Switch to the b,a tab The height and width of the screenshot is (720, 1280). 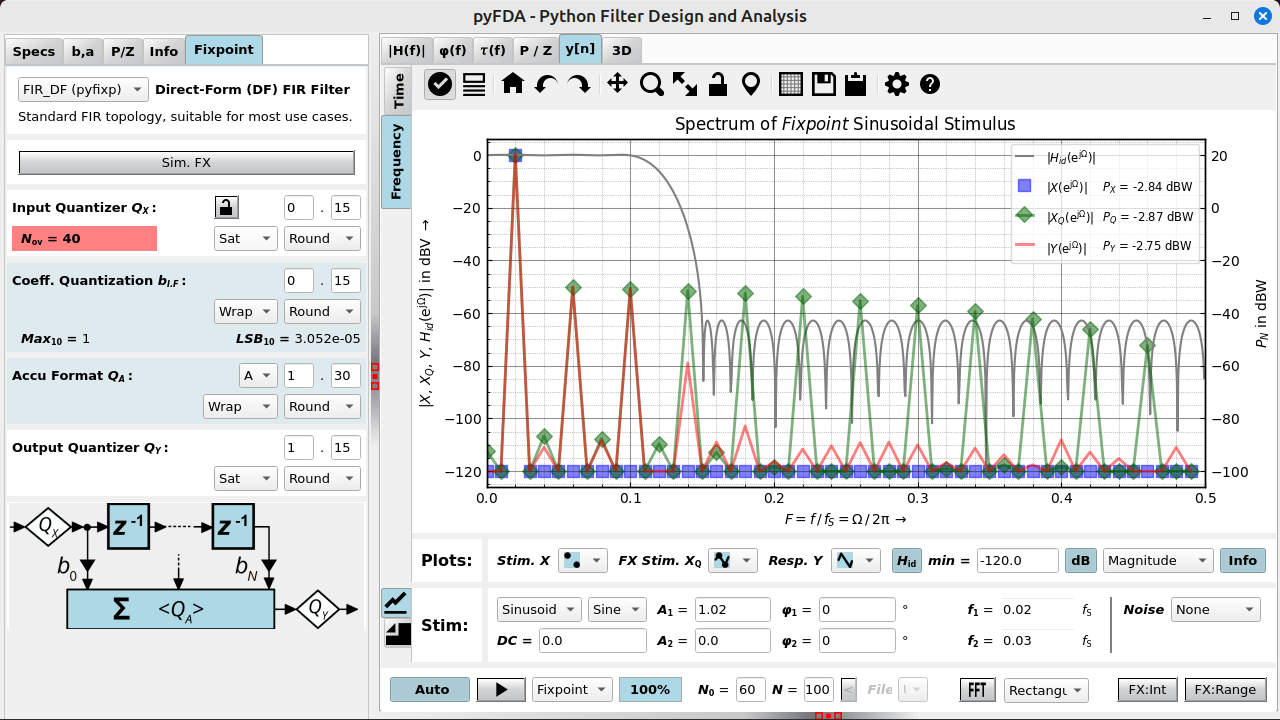pos(83,51)
